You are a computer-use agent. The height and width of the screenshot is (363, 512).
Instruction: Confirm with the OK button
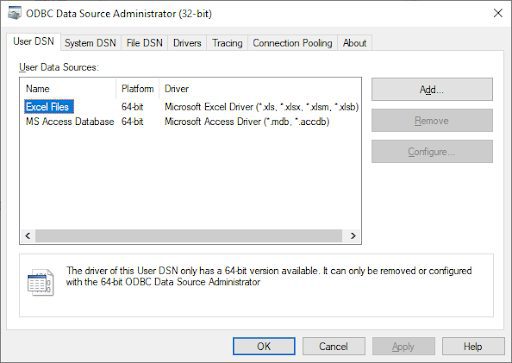pyautogui.click(x=264, y=346)
